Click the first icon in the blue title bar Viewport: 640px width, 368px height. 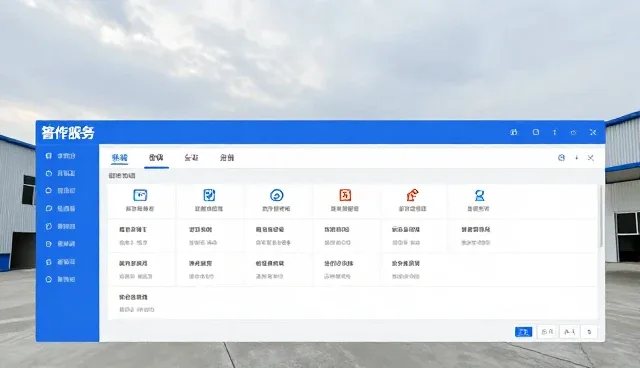[x=514, y=132]
